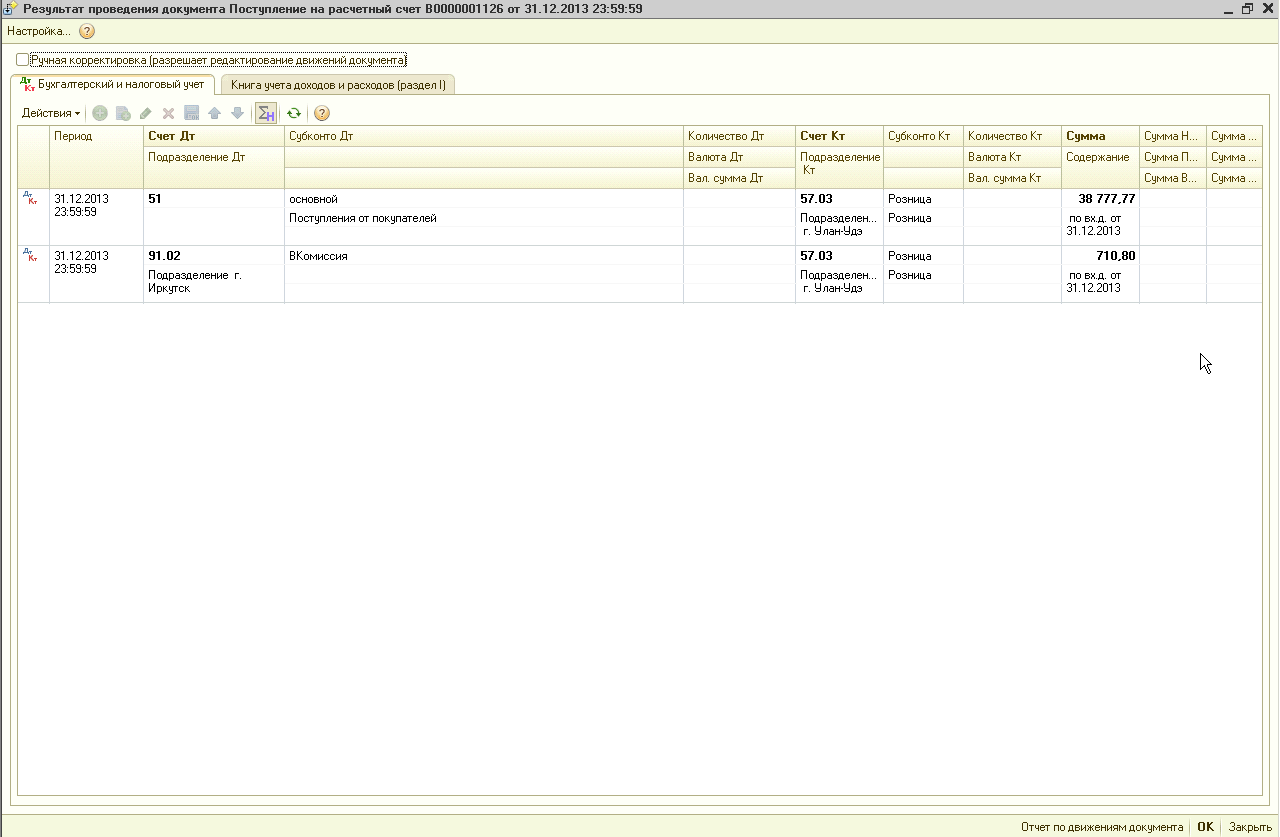Open the Настройка... menu
The image size is (1280, 837).
(x=39, y=31)
